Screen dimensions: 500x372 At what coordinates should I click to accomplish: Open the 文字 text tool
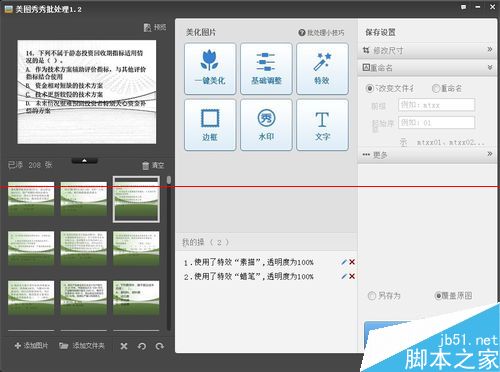pyautogui.click(x=322, y=125)
